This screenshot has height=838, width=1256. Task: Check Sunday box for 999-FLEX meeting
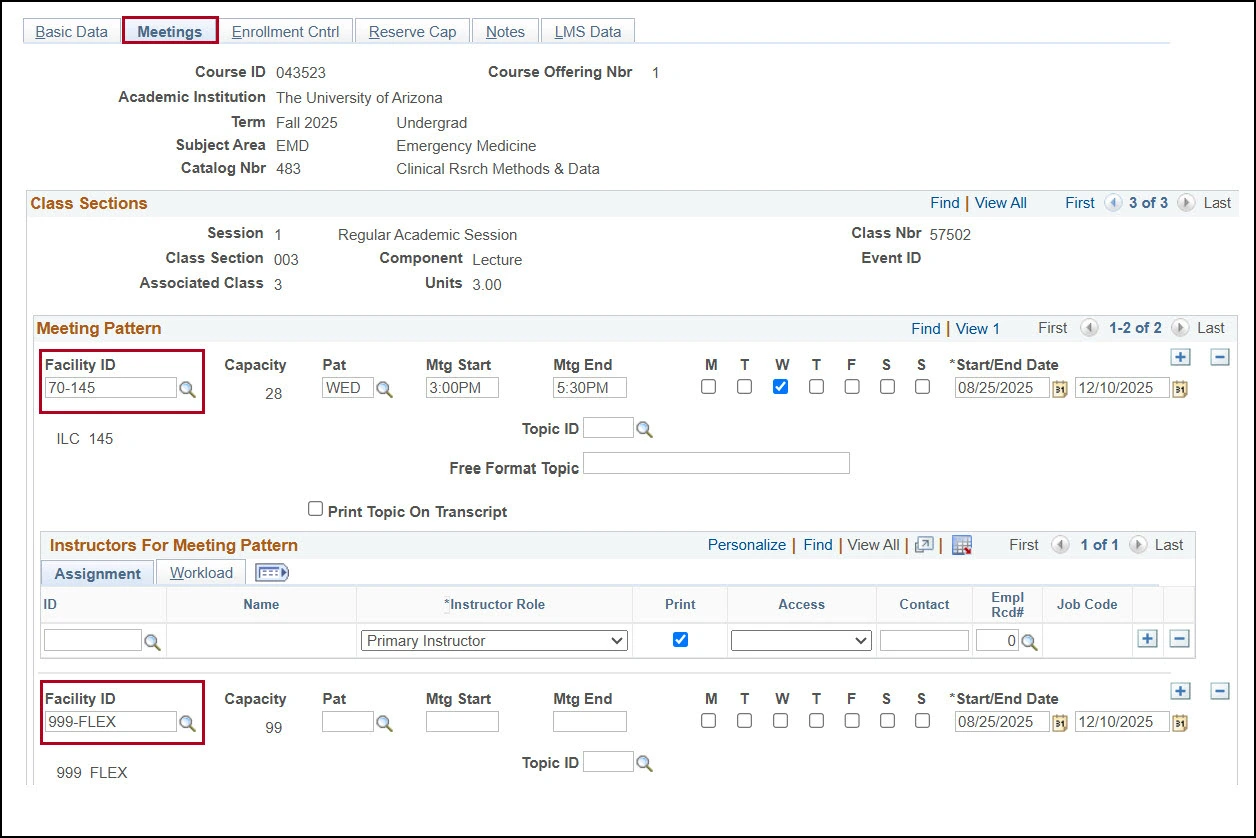coord(923,720)
